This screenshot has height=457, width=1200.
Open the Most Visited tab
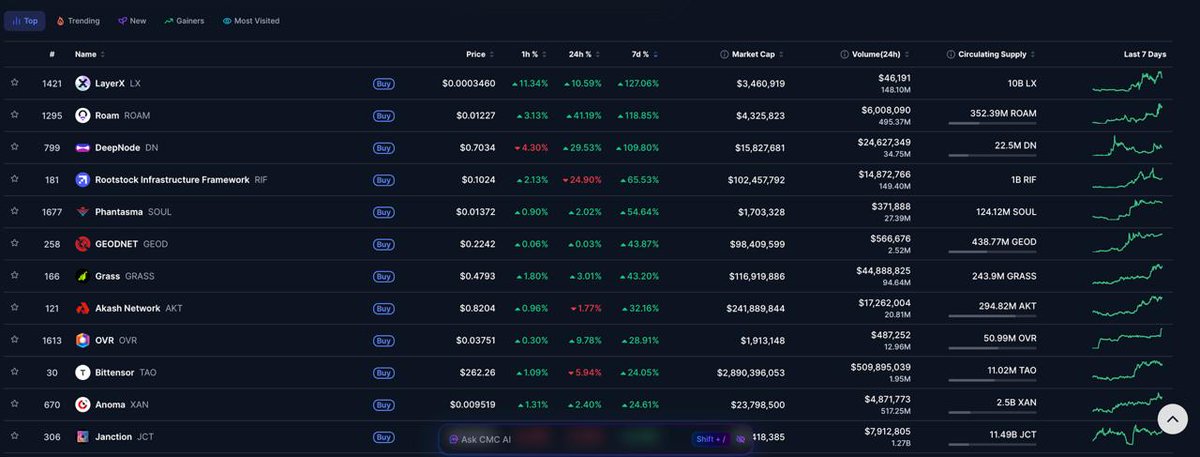pyautogui.click(x=251, y=21)
